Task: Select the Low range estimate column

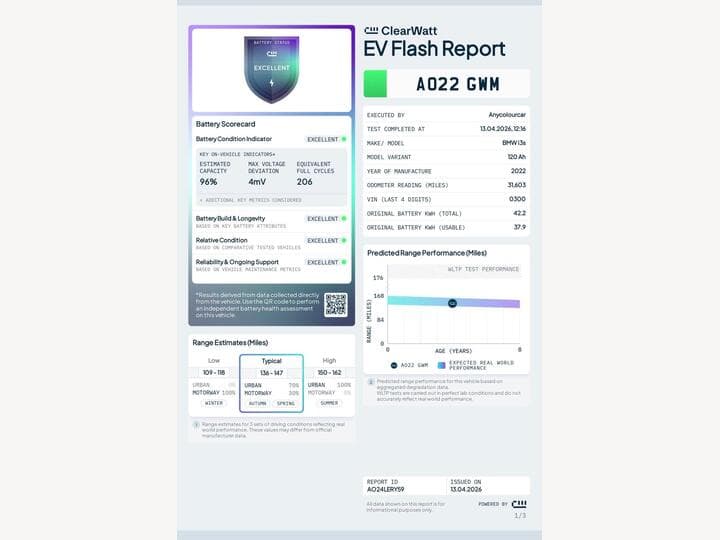Action: point(214,382)
